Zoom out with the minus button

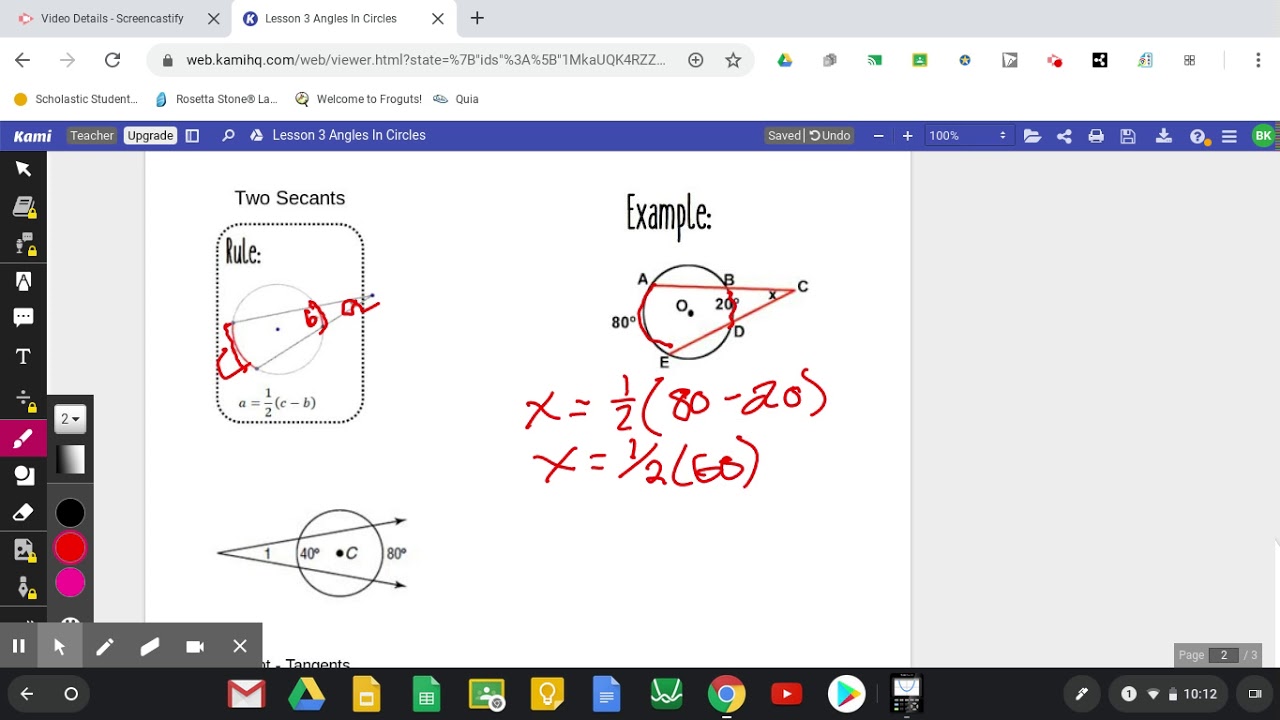(x=878, y=136)
